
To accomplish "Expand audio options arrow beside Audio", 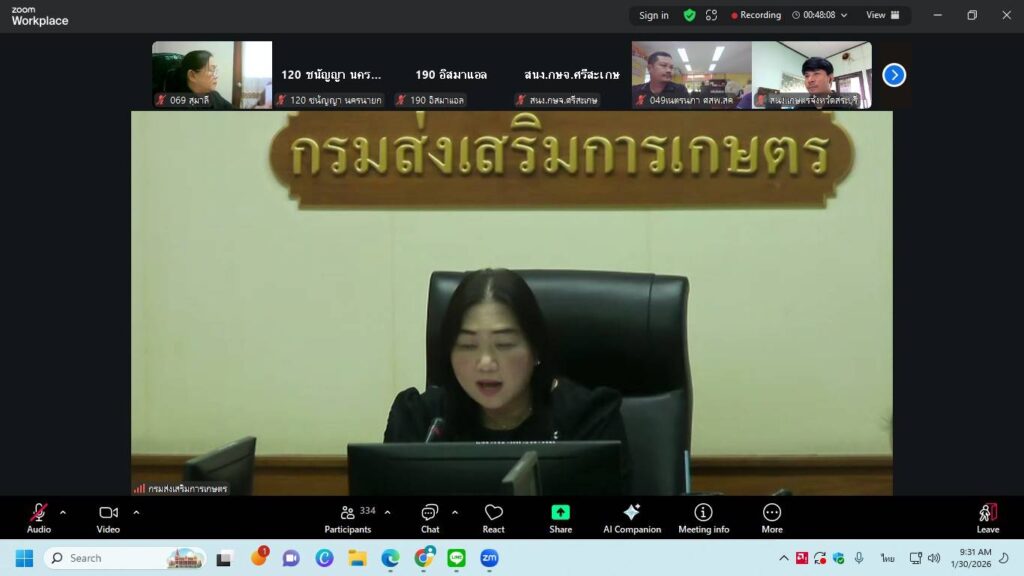I will click(63, 512).
